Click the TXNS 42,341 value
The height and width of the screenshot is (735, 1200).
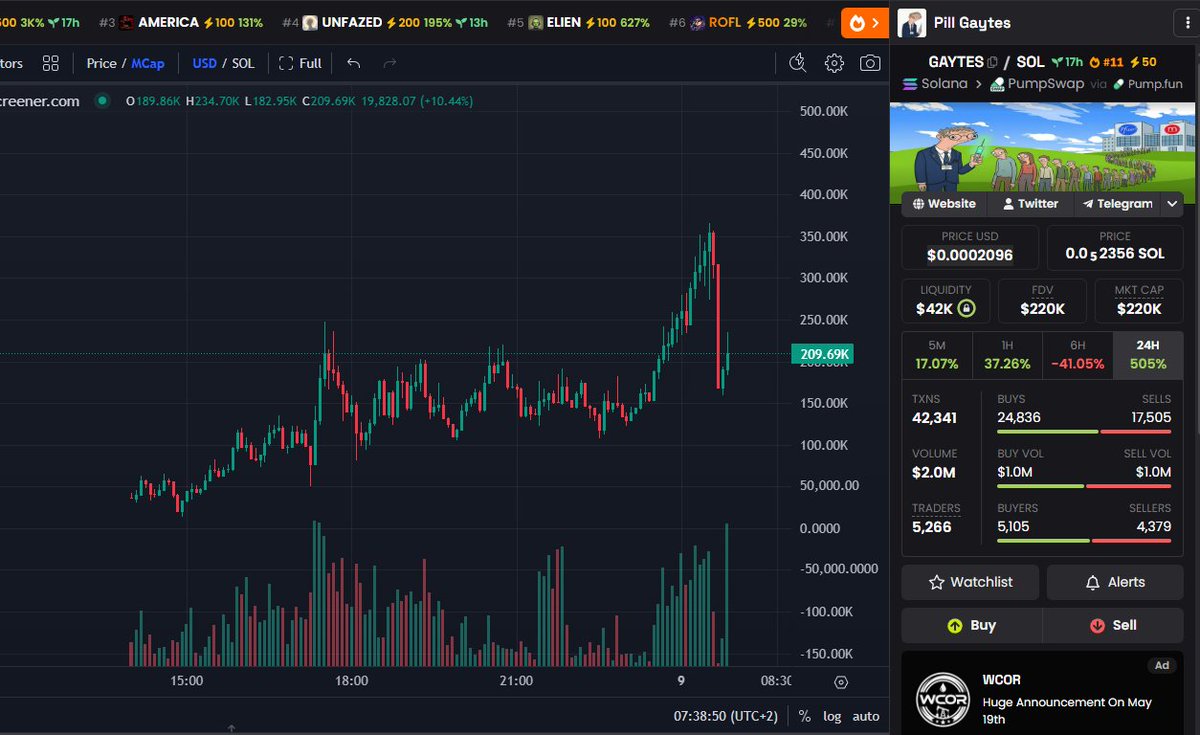pyautogui.click(x=934, y=418)
